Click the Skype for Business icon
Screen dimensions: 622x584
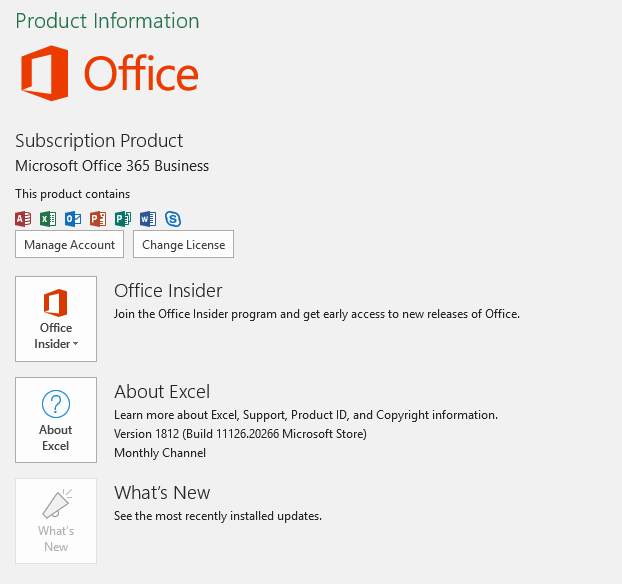173,219
